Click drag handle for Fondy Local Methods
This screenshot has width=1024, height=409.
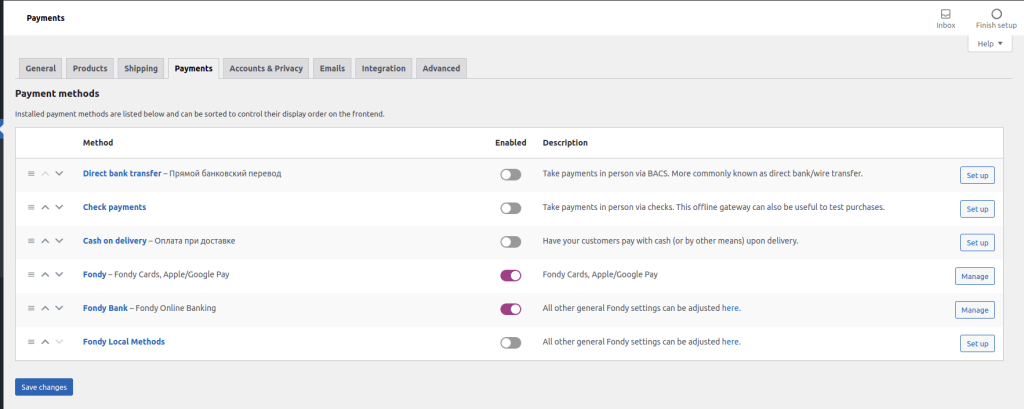pyautogui.click(x=31, y=343)
